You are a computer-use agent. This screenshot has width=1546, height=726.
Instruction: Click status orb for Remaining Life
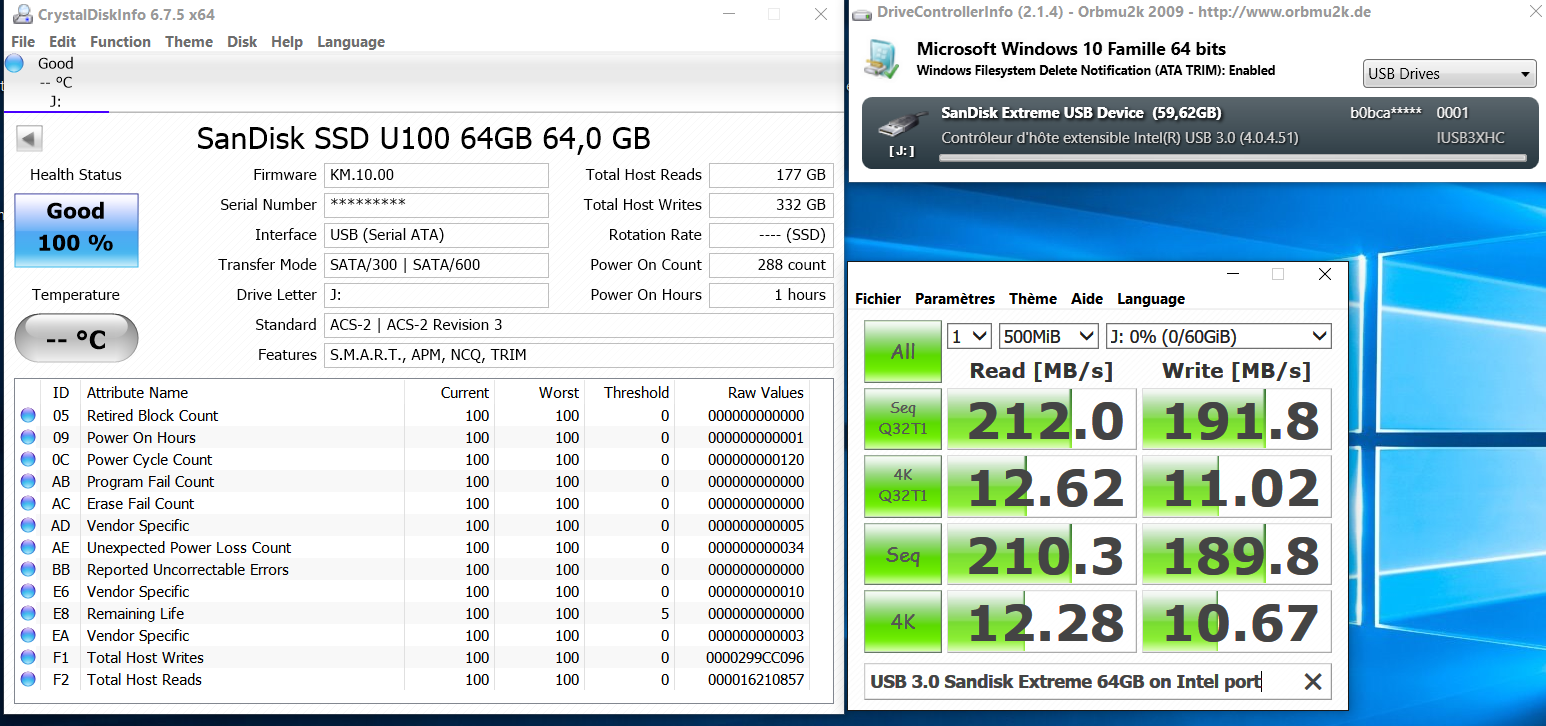pyautogui.click(x=28, y=613)
